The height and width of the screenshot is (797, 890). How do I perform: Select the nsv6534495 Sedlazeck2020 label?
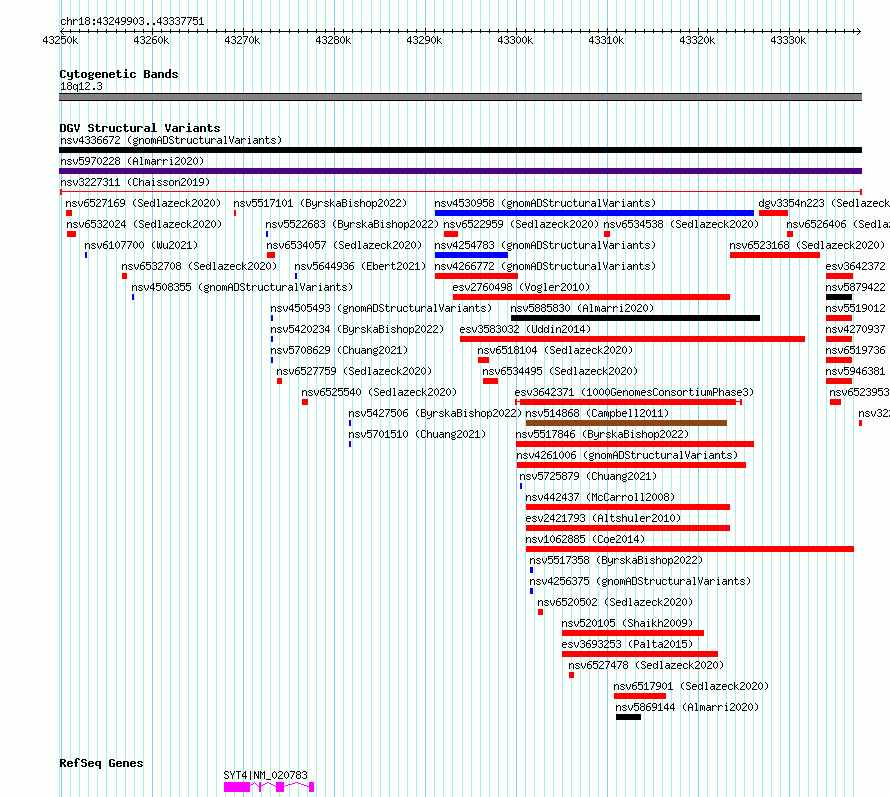(x=560, y=371)
